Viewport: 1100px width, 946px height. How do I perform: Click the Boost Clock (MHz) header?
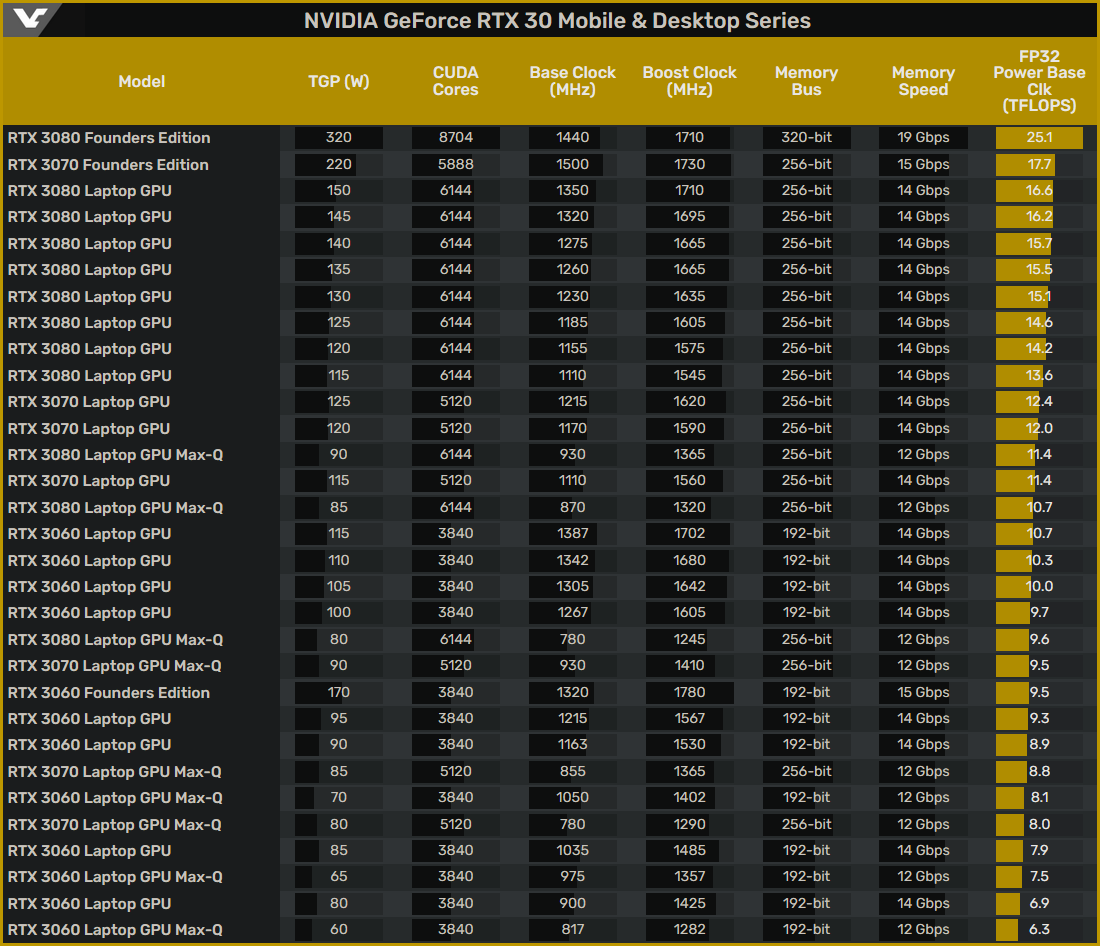689,81
